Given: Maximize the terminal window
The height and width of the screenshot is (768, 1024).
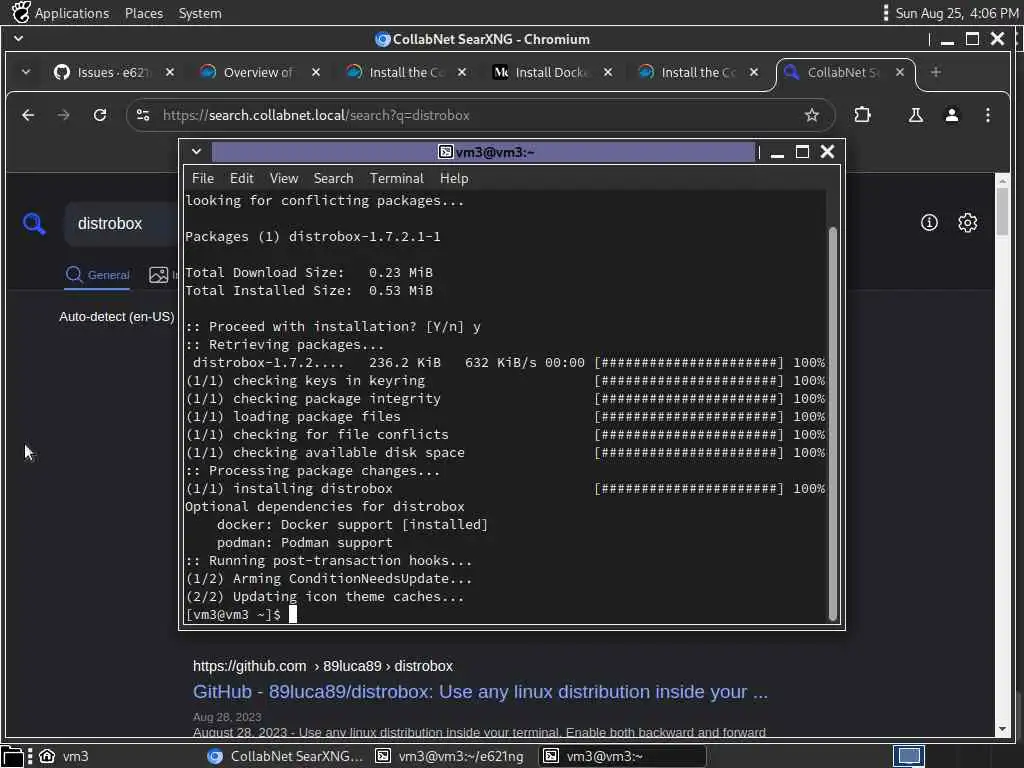Looking at the screenshot, I should click(802, 152).
